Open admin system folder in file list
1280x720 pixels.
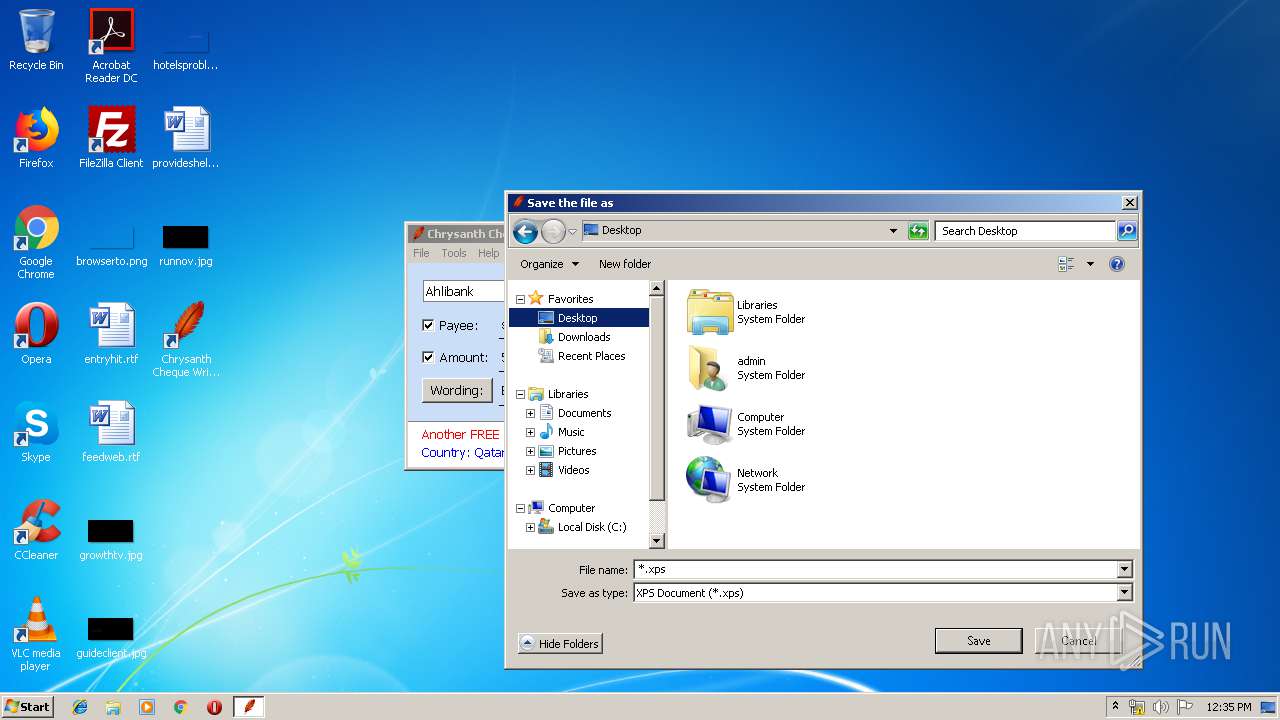[746, 368]
